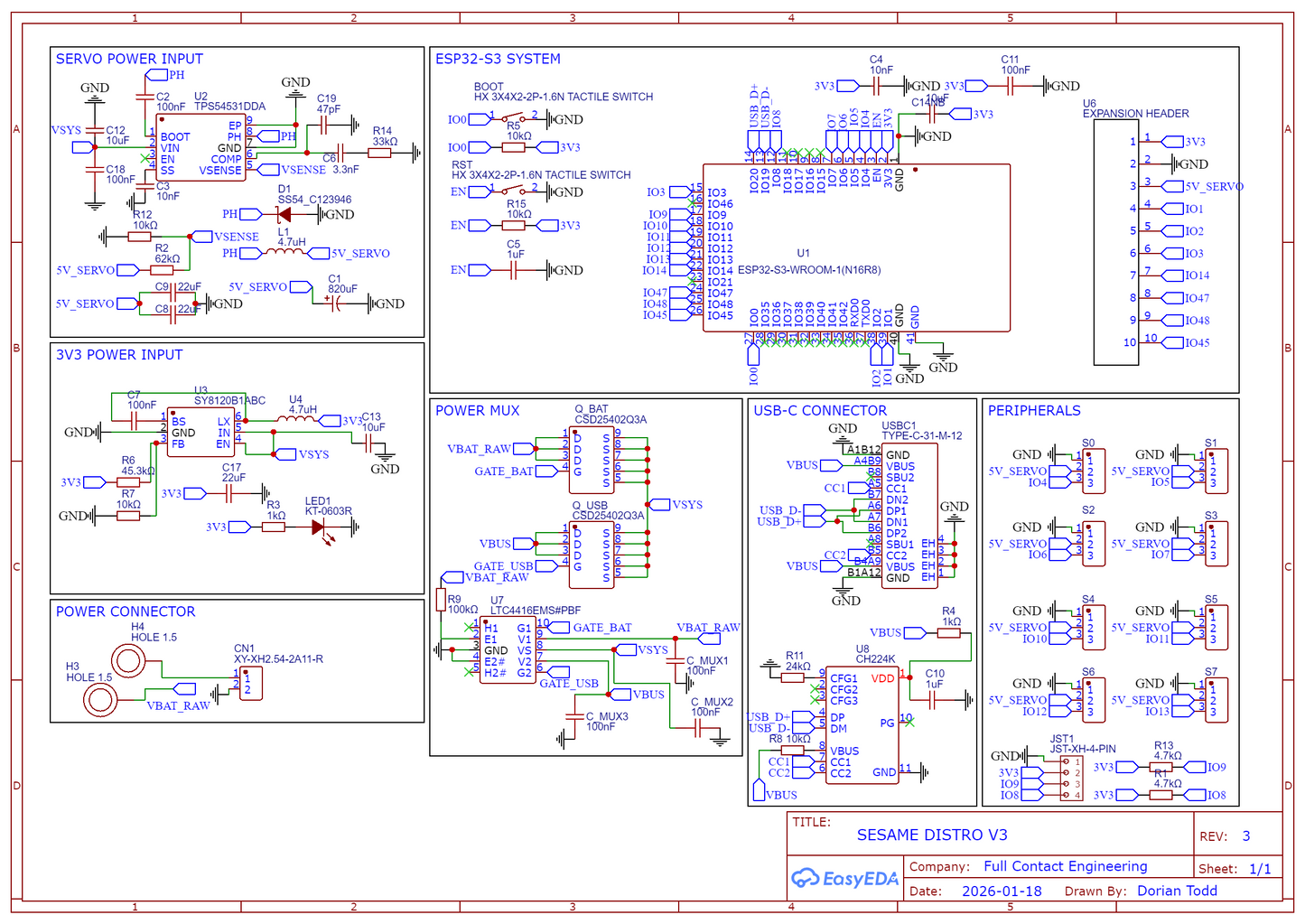Select the R6 45.3kΩ resistor symbol
The height and width of the screenshot is (924, 1305).
[x=128, y=482]
